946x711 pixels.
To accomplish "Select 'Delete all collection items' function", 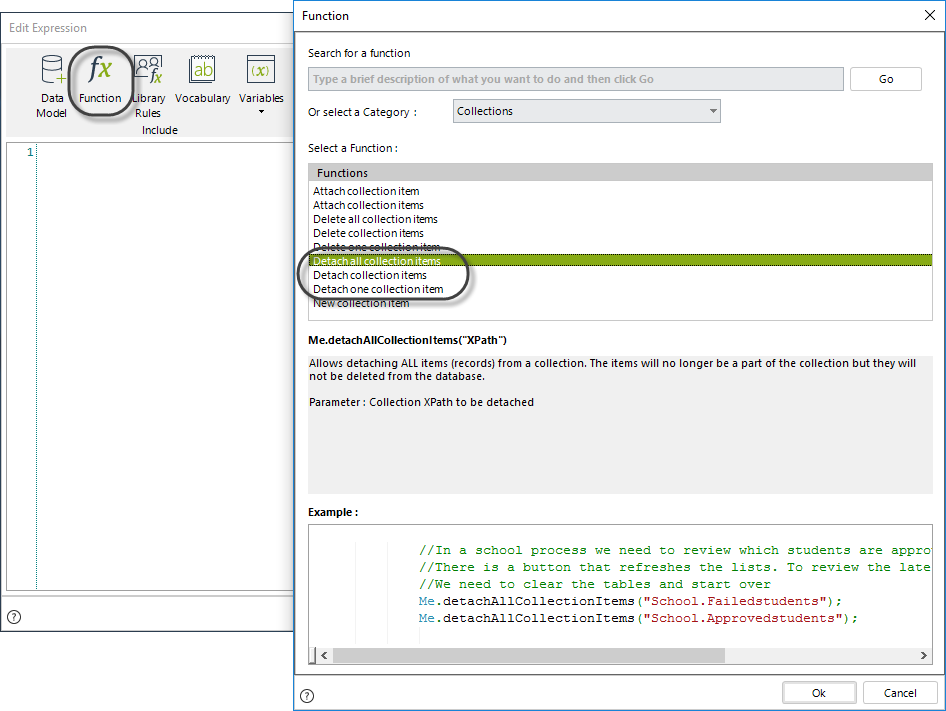I will coord(375,219).
